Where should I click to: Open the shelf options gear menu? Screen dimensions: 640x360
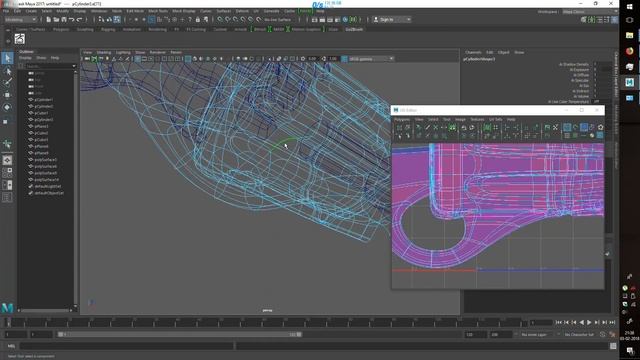coord(8,41)
